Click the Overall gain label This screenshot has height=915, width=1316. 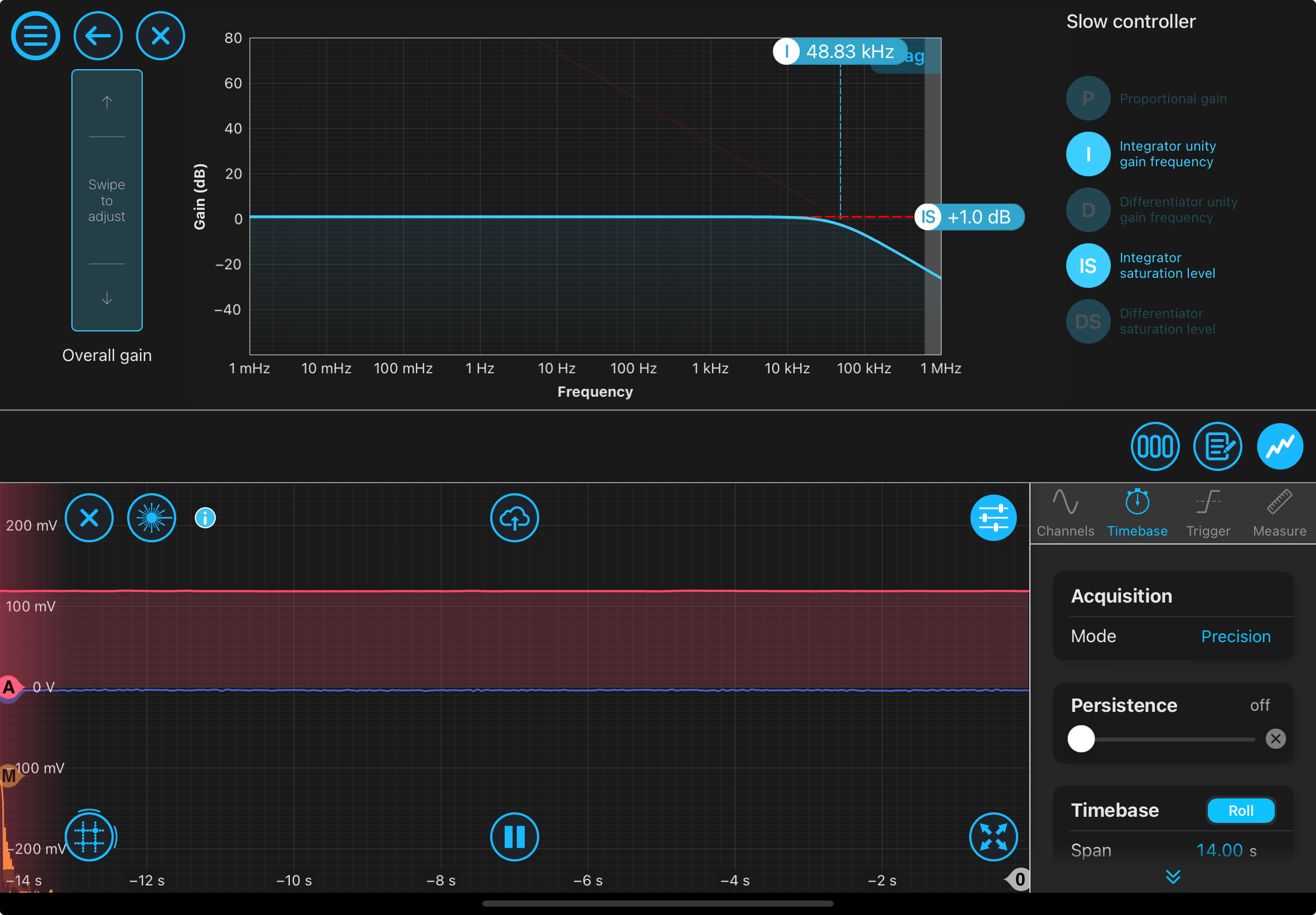coord(107,355)
